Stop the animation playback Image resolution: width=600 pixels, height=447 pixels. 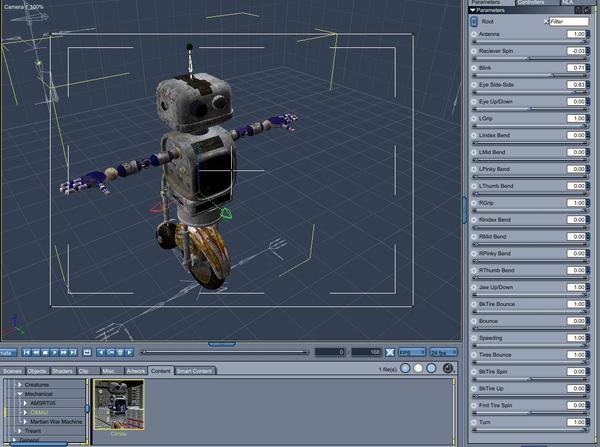pos(45,352)
